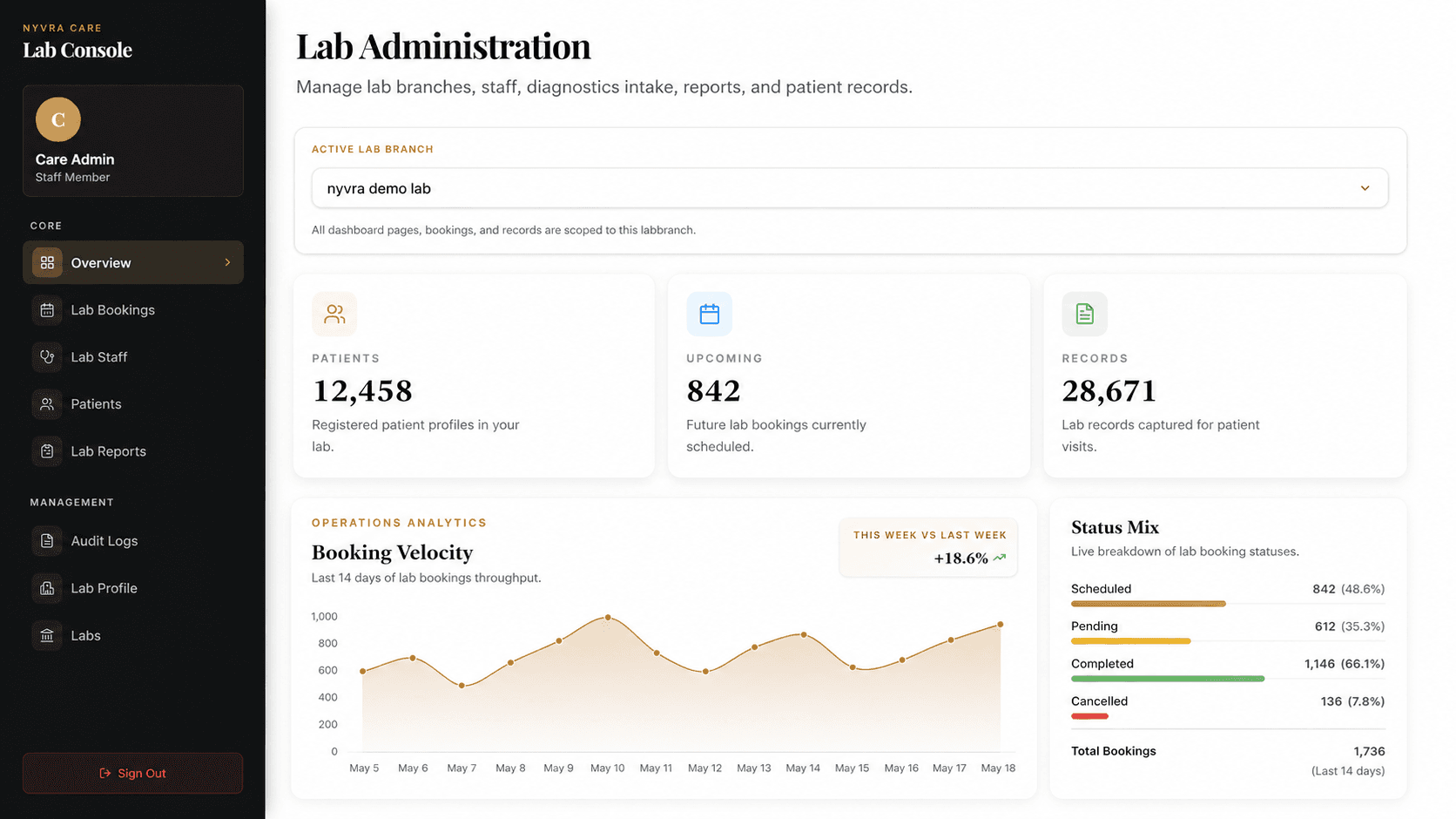Click the Lab Reports clipboard icon
Image resolution: width=1456 pixels, height=819 pixels.
[x=47, y=450]
